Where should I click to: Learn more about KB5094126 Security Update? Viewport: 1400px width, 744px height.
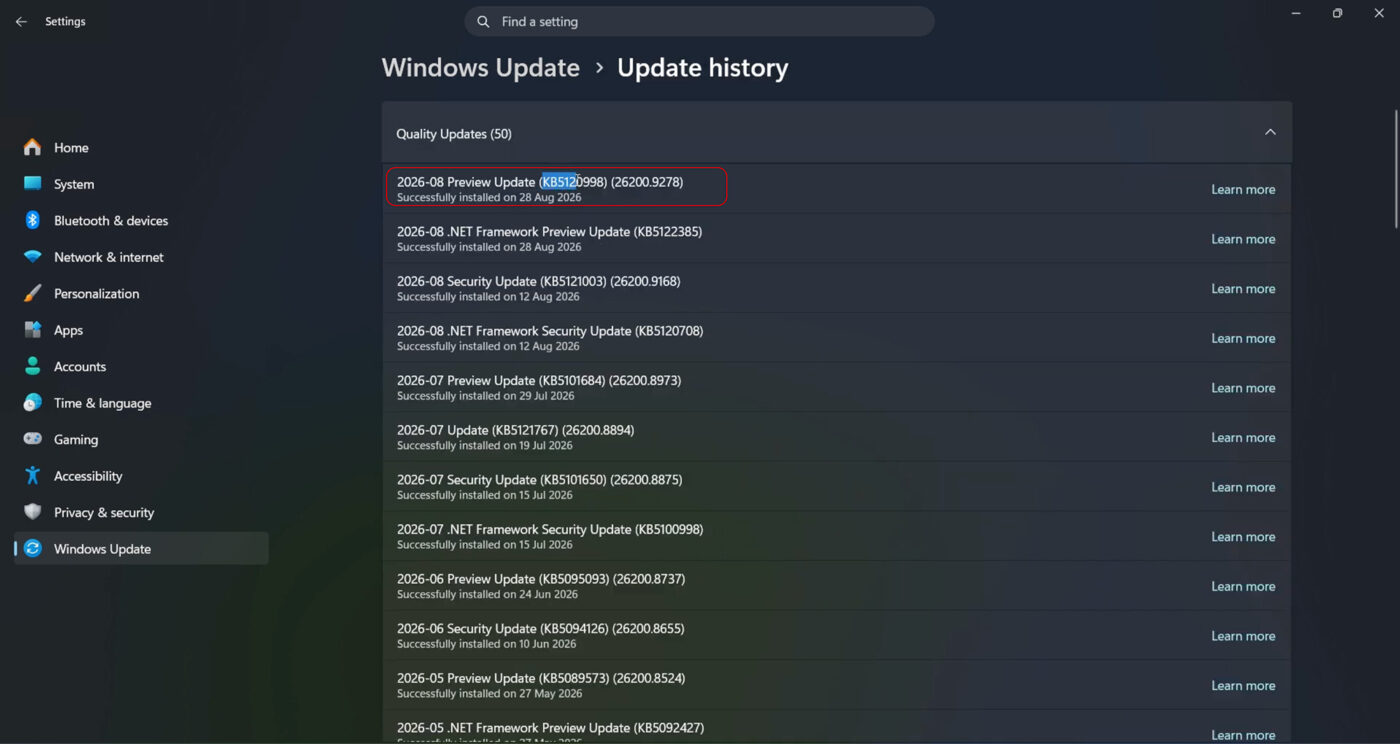tap(1243, 636)
